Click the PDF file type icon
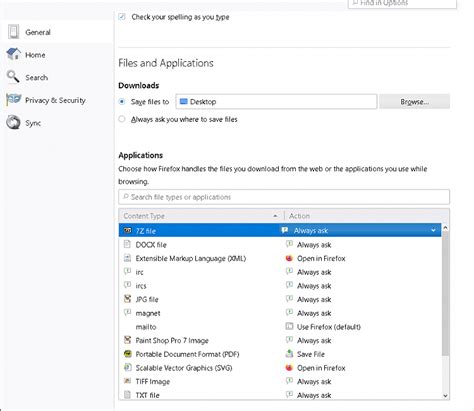 127,354
